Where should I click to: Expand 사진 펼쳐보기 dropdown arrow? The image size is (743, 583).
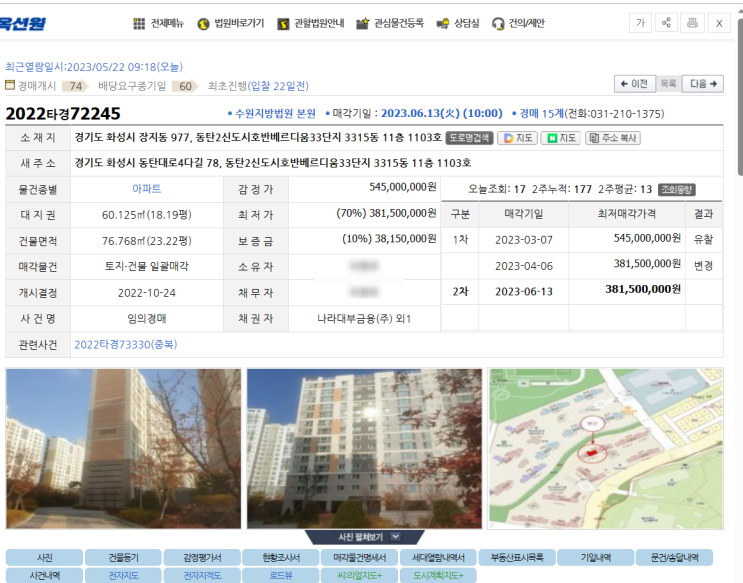point(395,537)
